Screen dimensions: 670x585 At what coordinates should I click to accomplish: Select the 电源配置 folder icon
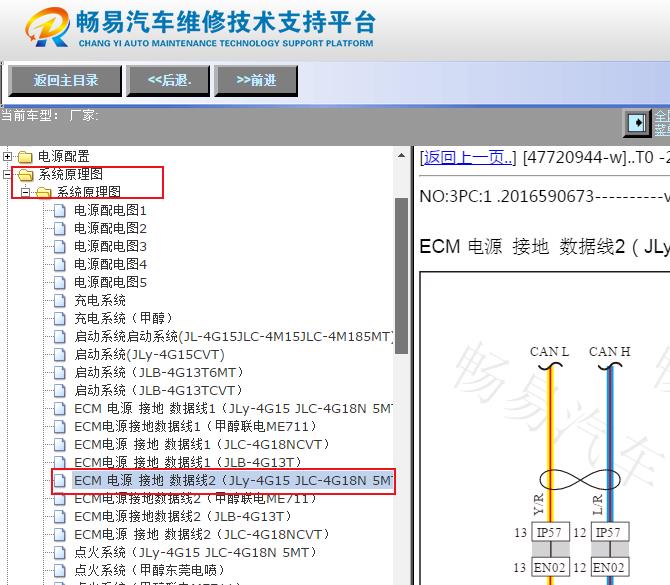25,157
